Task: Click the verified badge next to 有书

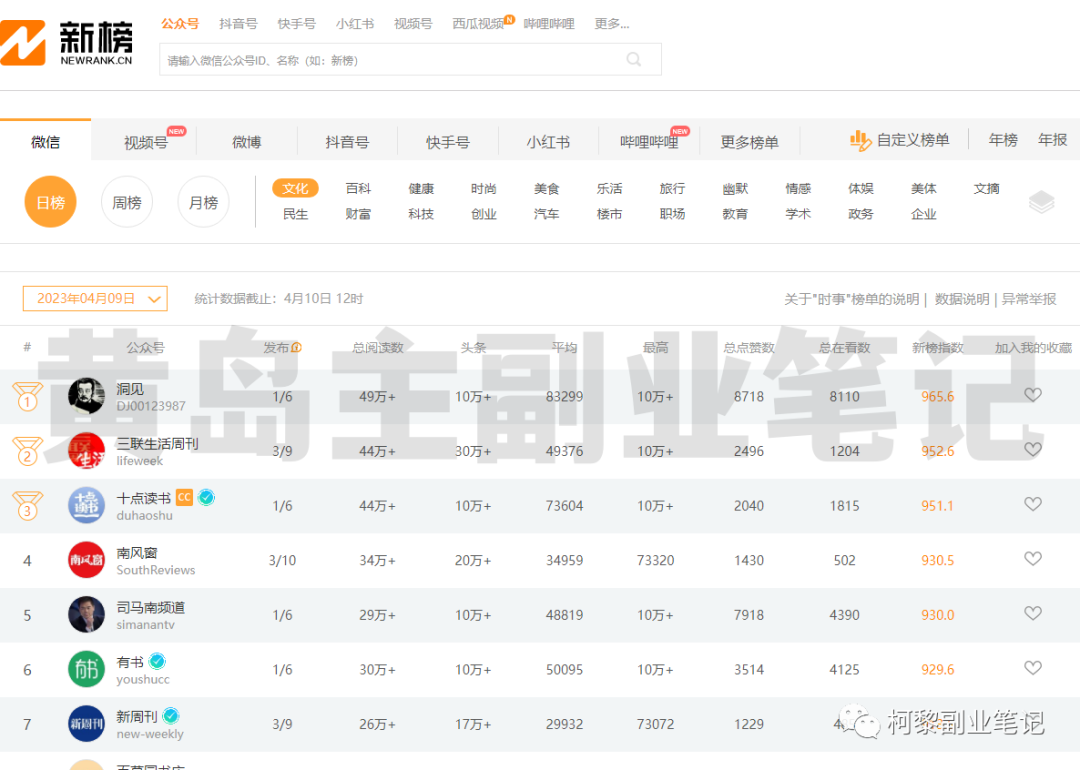Action: tap(157, 662)
